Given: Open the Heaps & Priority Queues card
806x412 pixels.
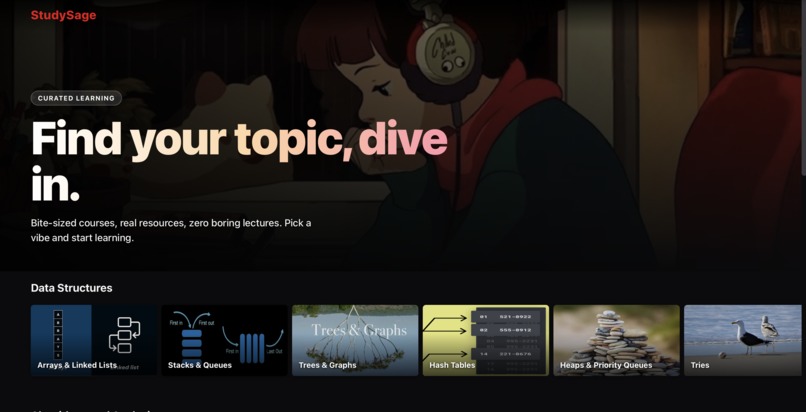Looking at the screenshot, I should point(616,341).
